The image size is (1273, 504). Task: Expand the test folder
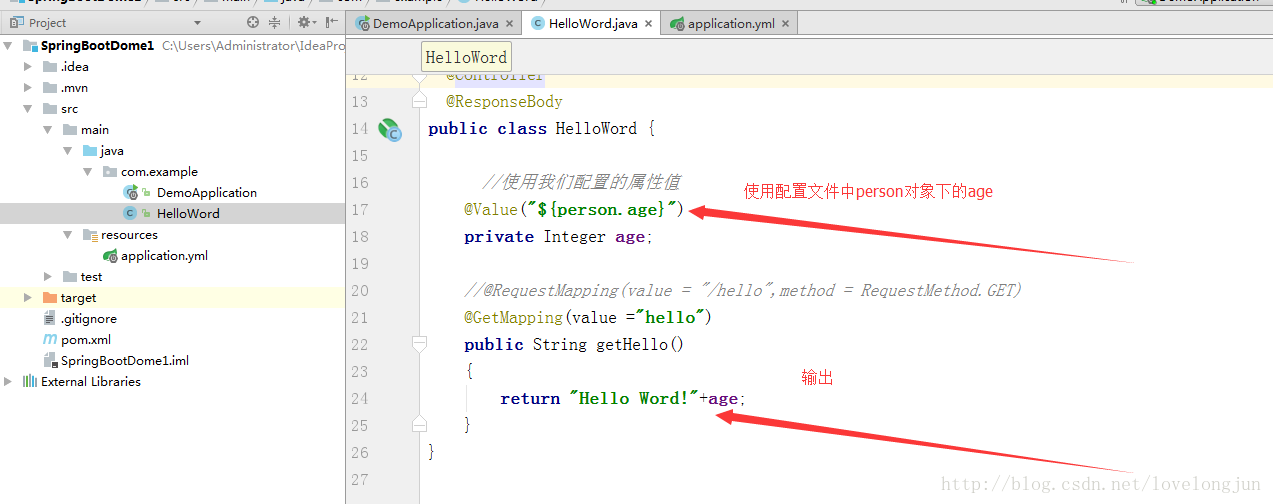coord(48,276)
